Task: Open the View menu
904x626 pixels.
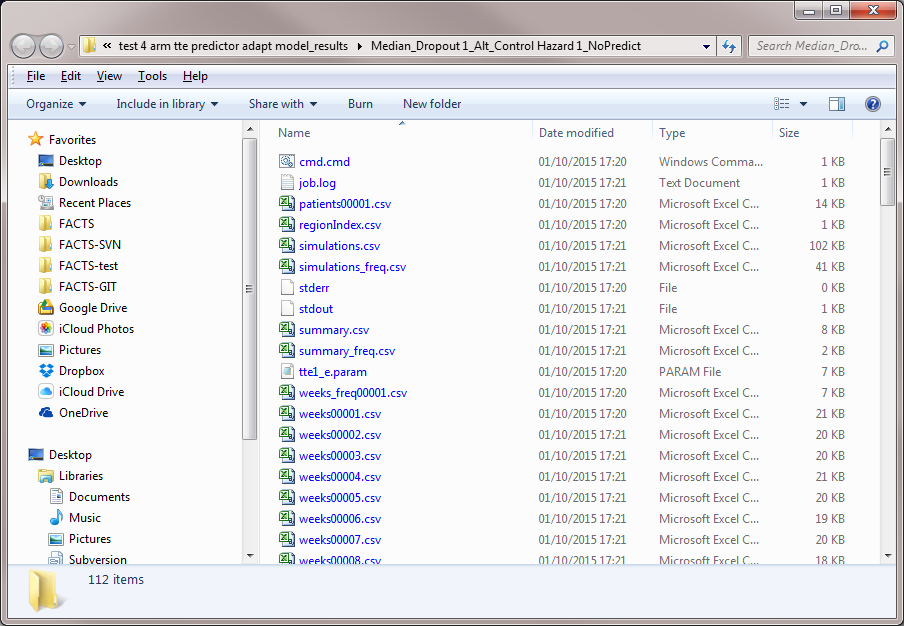Action: coord(109,76)
